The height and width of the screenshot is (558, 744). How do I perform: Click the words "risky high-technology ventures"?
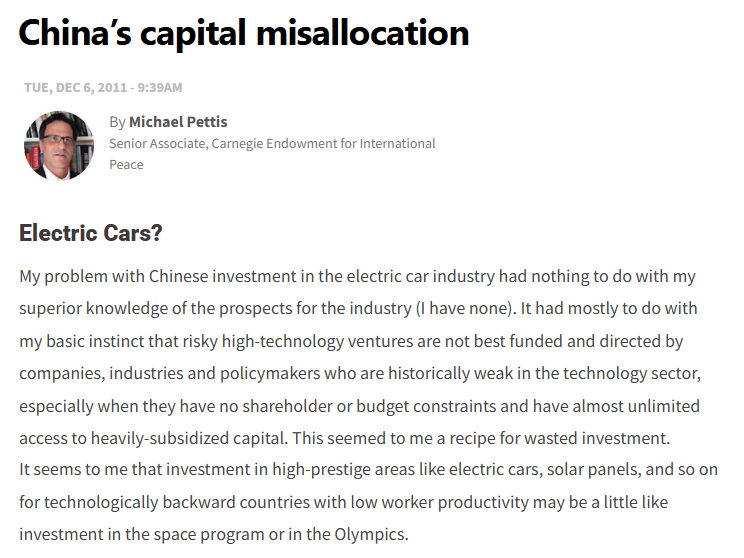(x=281, y=341)
